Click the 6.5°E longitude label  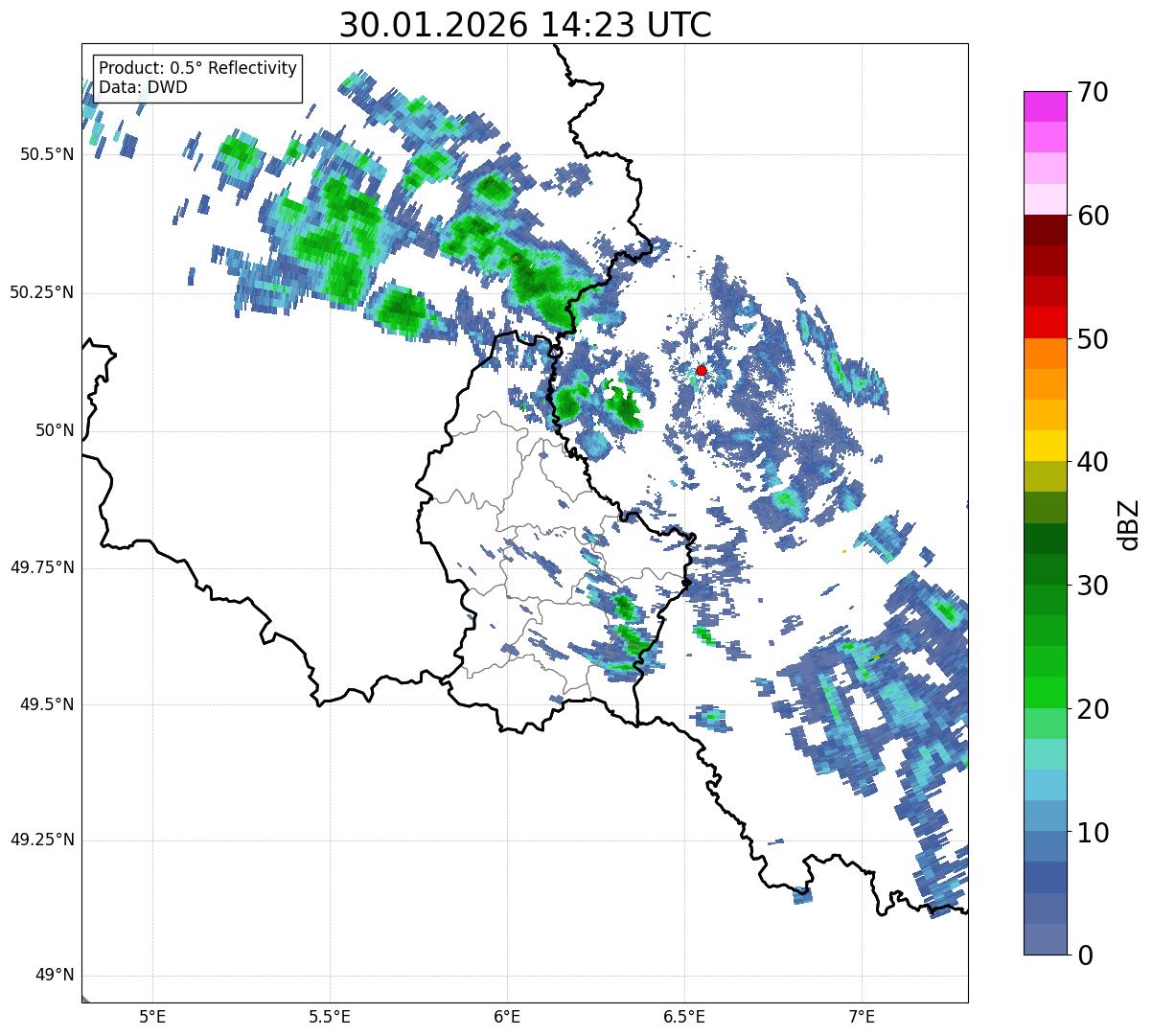[x=684, y=1016]
